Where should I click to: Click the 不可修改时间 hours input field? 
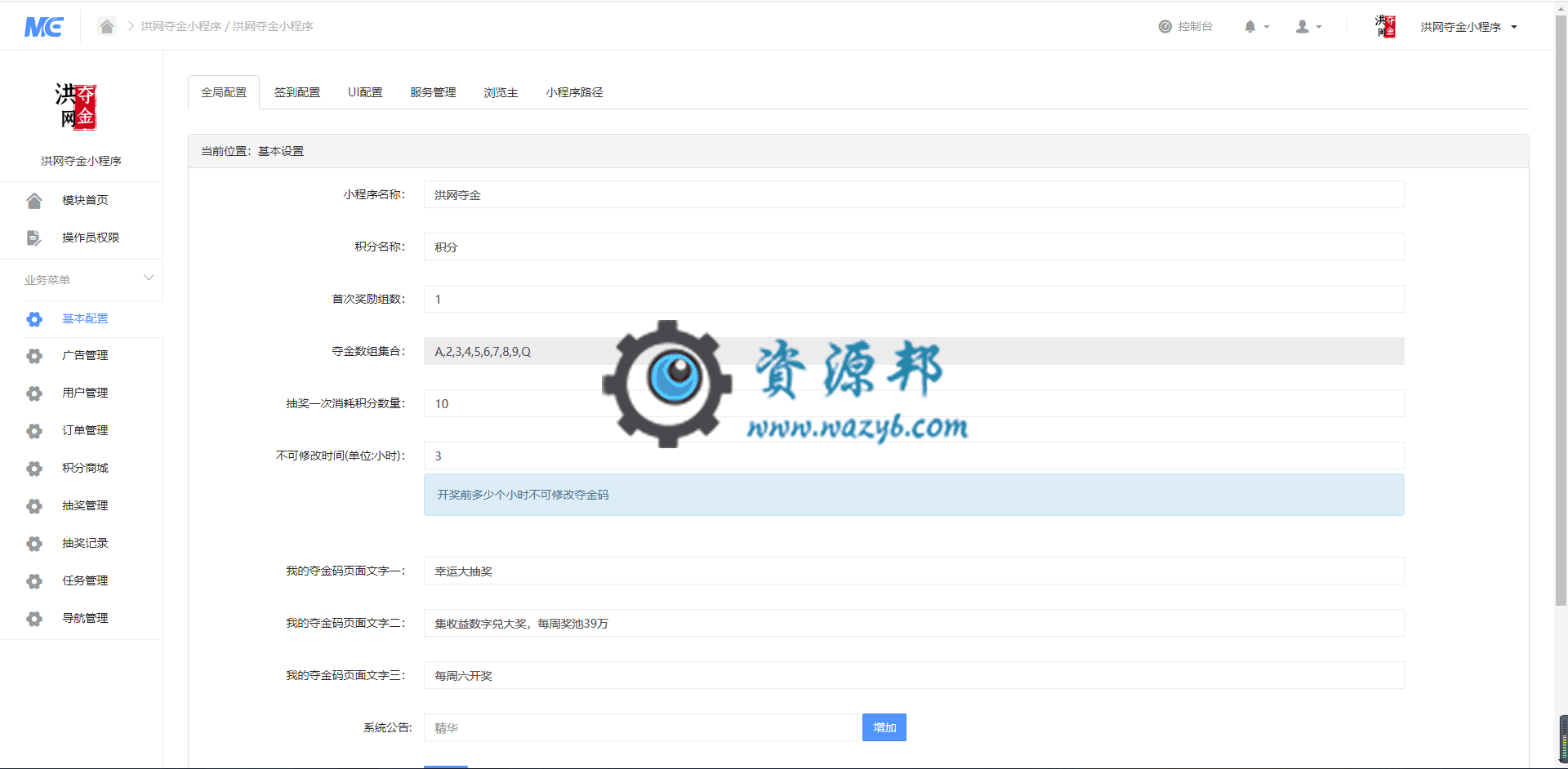point(914,456)
